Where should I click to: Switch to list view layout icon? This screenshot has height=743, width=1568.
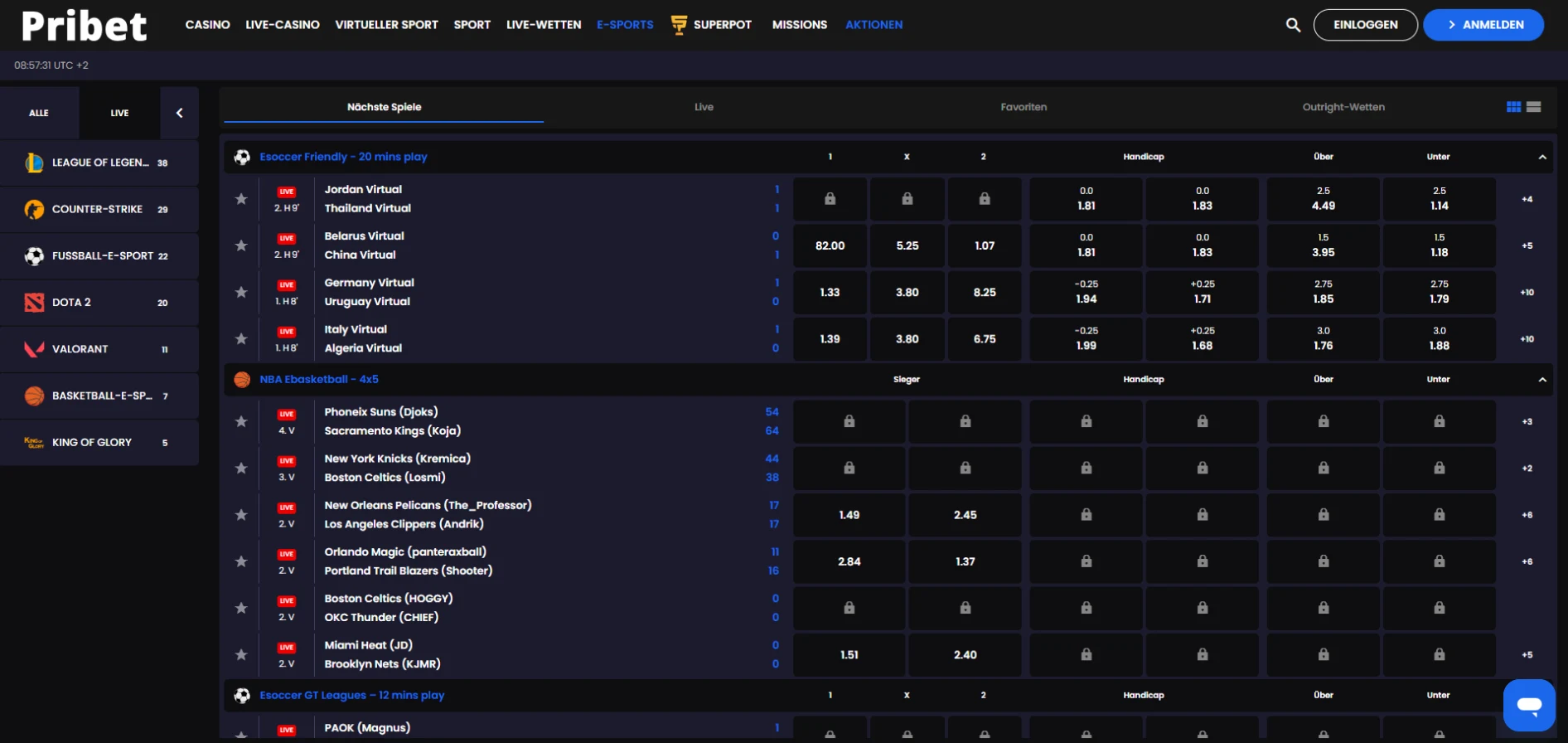[x=1534, y=107]
